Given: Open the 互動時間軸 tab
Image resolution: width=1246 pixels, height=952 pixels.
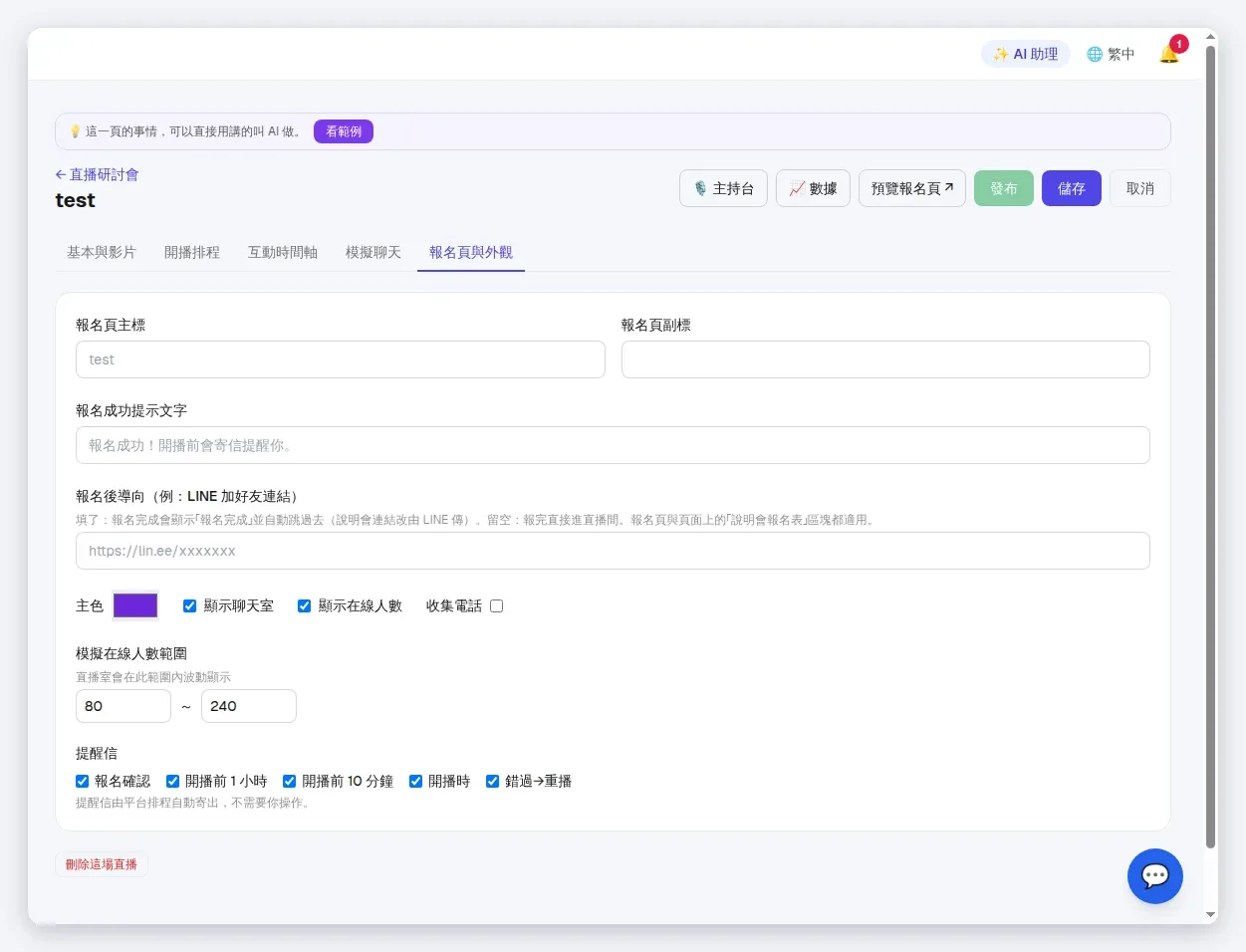Looking at the screenshot, I should point(283,252).
